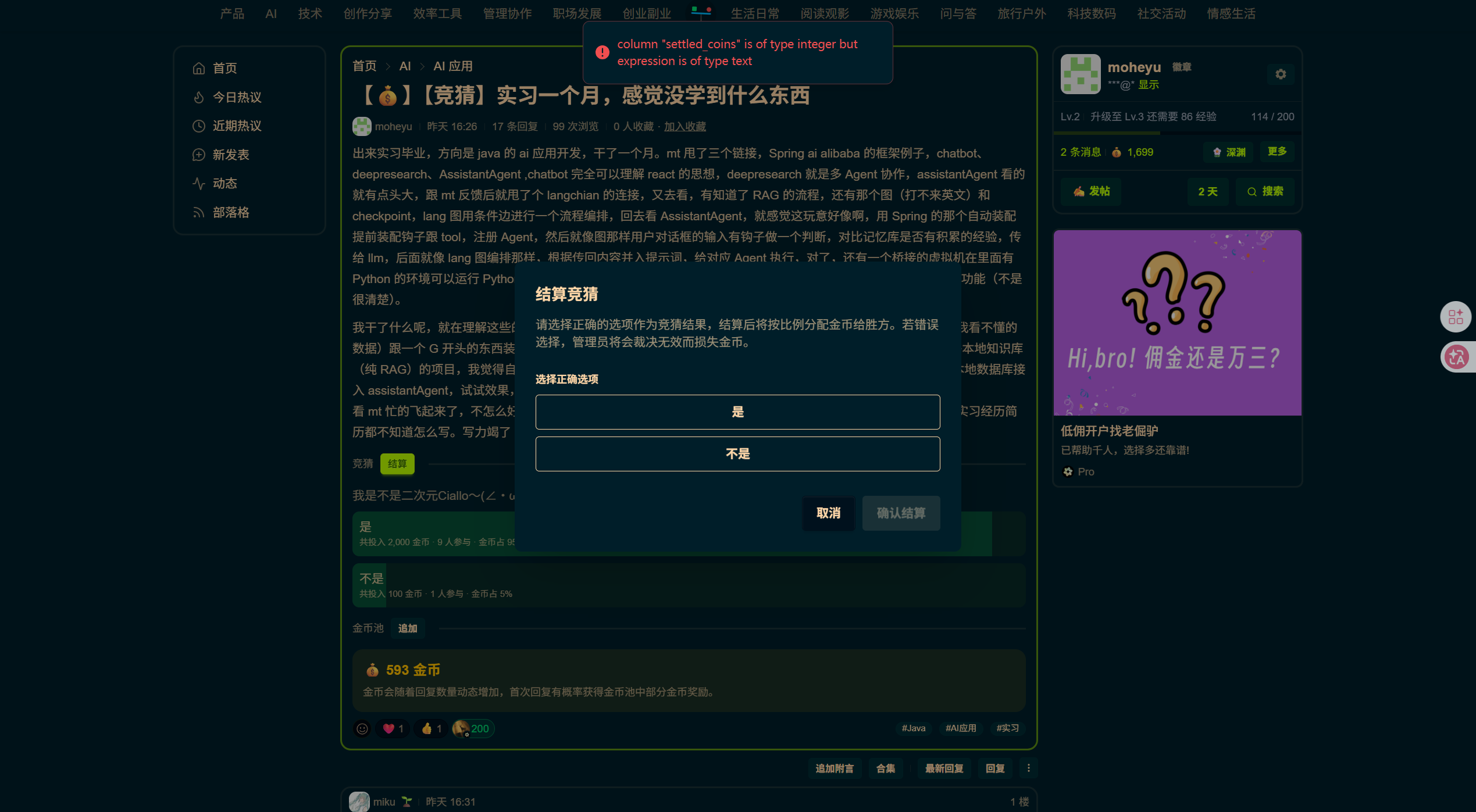Click AI 应用 breadcrumb link

point(453,66)
